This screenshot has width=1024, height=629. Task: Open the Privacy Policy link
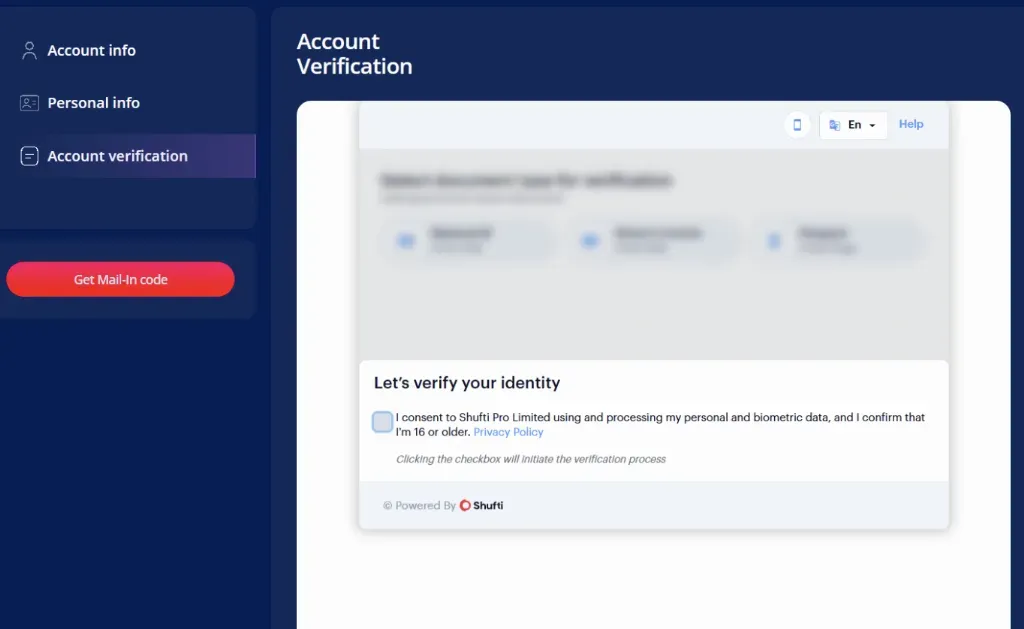pos(508,431)
